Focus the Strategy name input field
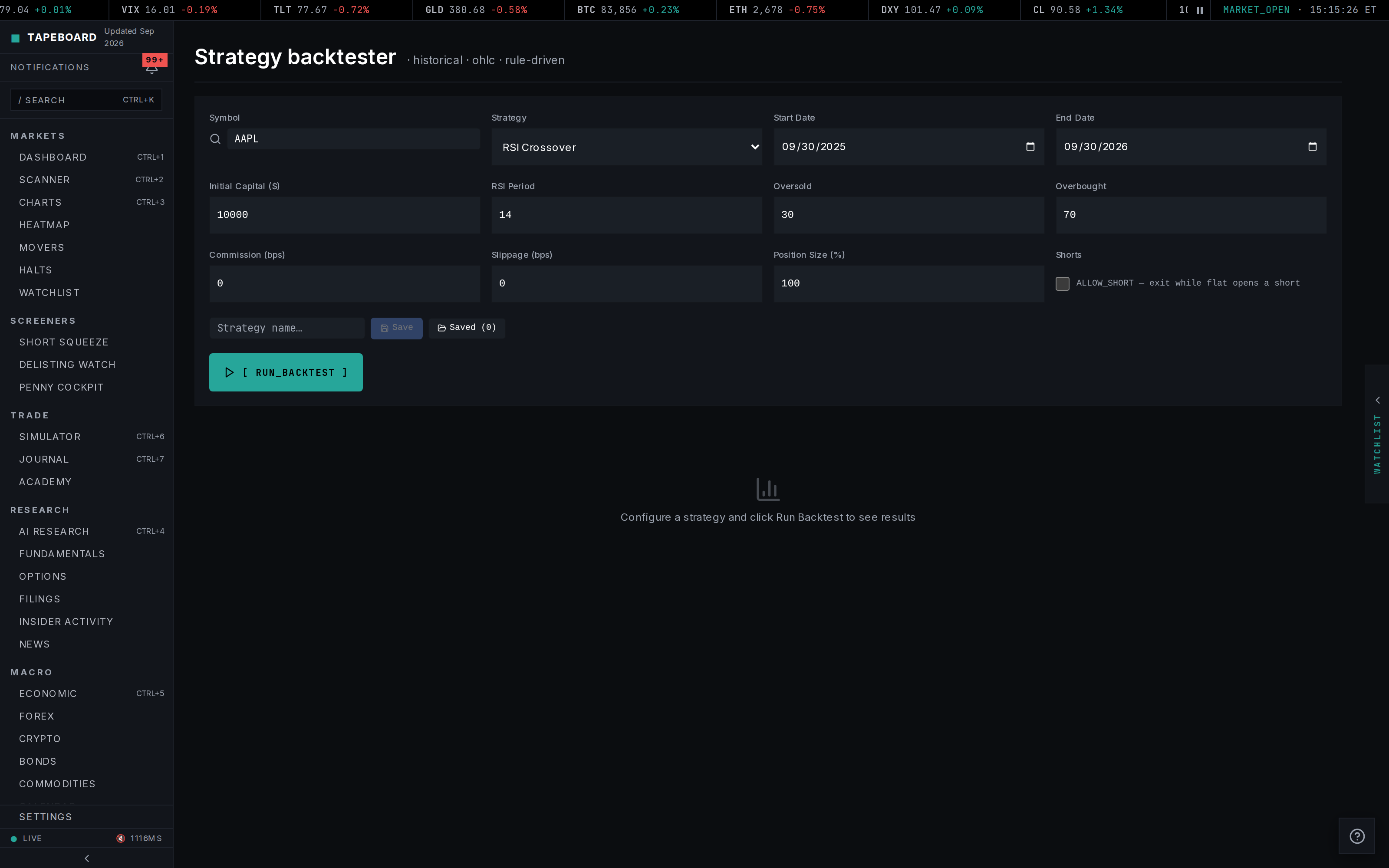Viewport: 1389px width, 868px height. [x=287, y=328]
